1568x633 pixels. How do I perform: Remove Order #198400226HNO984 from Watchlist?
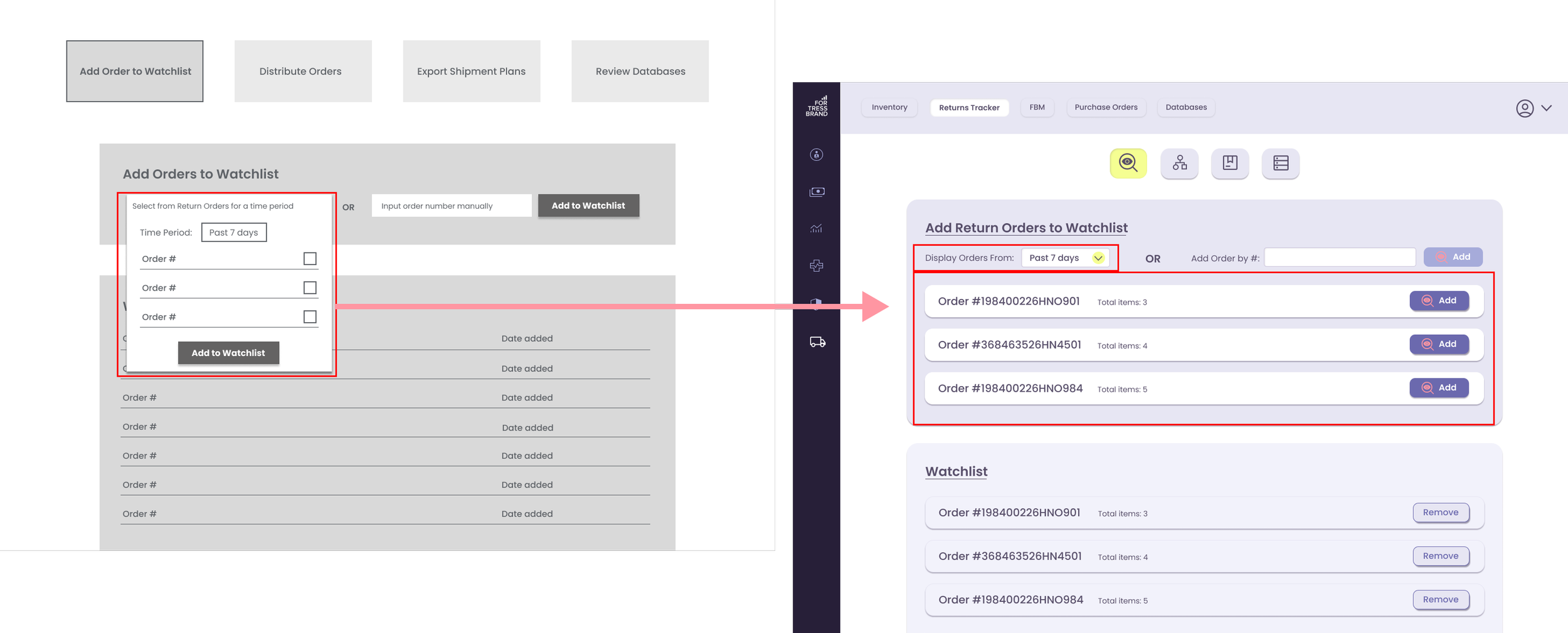pyautogui.click(x=1441, y=600)
